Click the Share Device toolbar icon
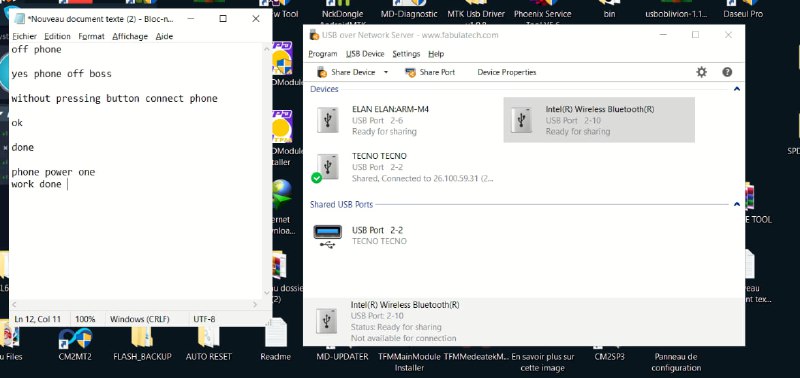 [x=321, y=72]
